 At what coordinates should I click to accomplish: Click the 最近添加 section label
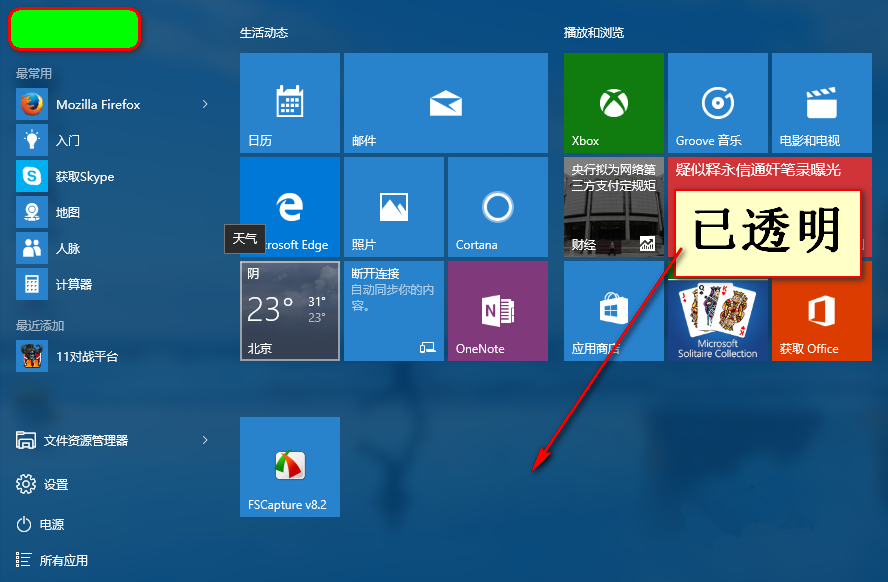click(40, 326)
